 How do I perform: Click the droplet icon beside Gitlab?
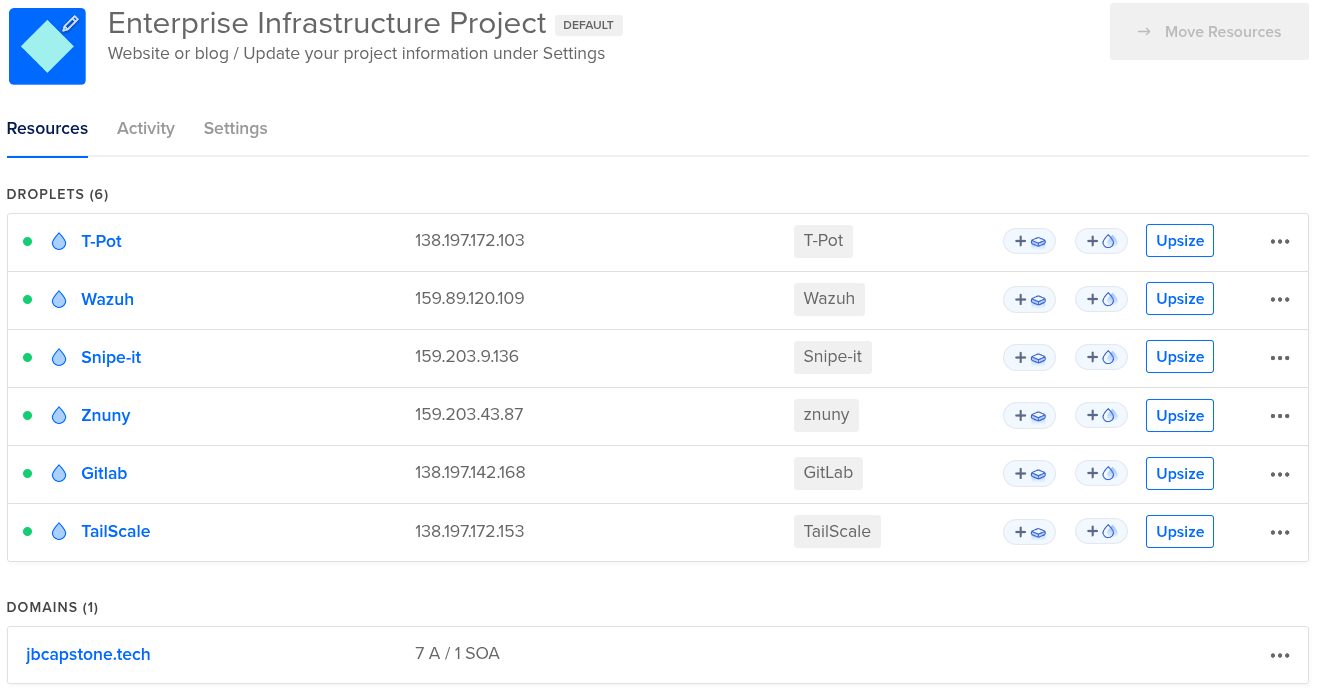59,473
